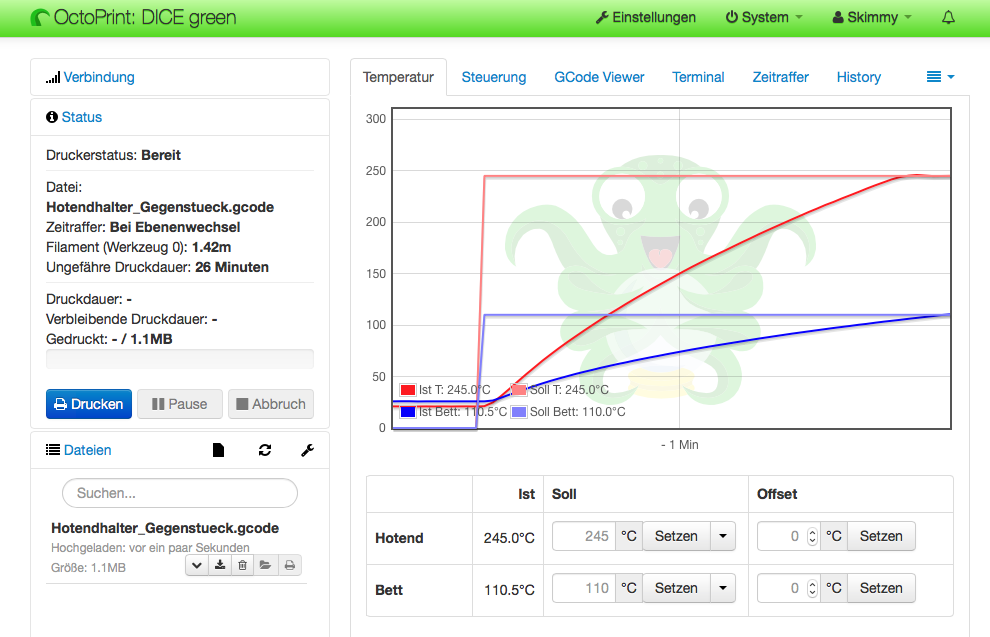Open Einstellungen in the top bar
Viewport: 990px width, 637px height.
pos(645,18)
